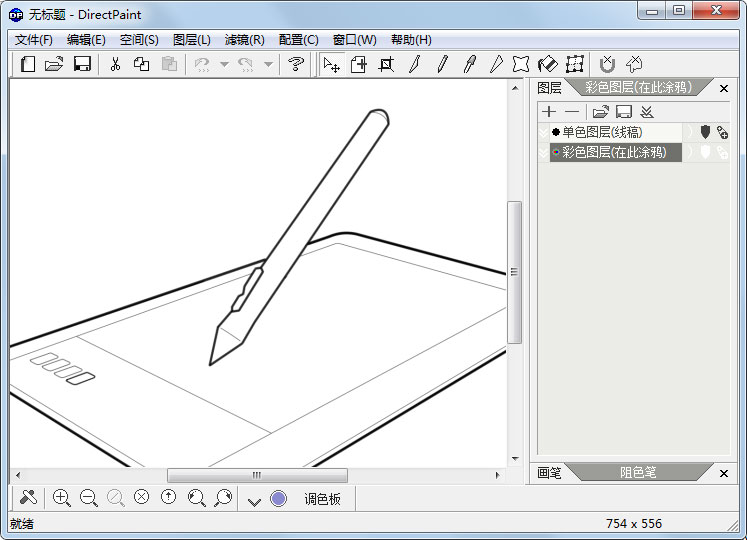Open the 滤镜(R) menu

pos(244,40)
